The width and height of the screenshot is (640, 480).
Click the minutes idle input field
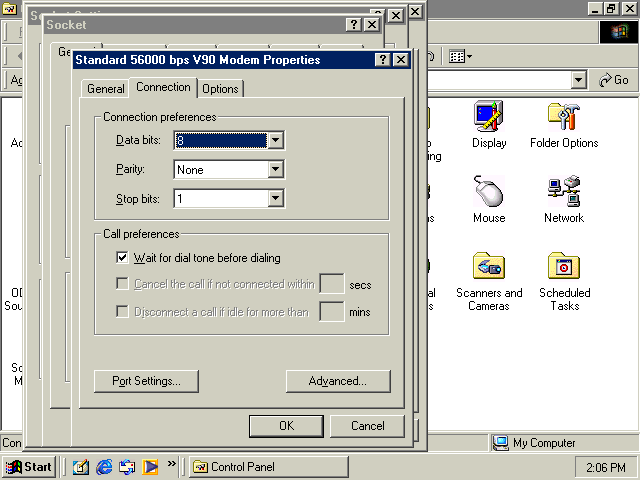(x=332, y=311)
